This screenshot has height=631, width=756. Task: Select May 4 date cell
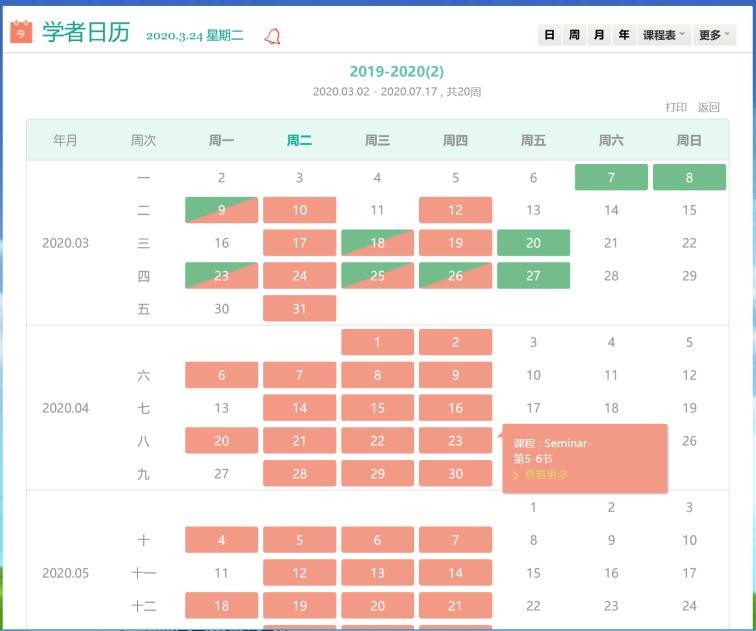click(221, 540)
